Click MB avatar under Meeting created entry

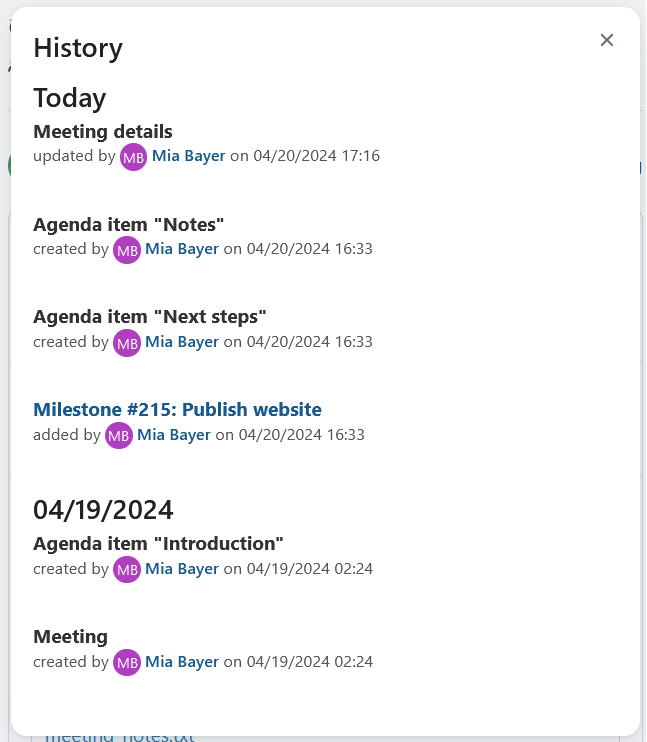point(127,663)
